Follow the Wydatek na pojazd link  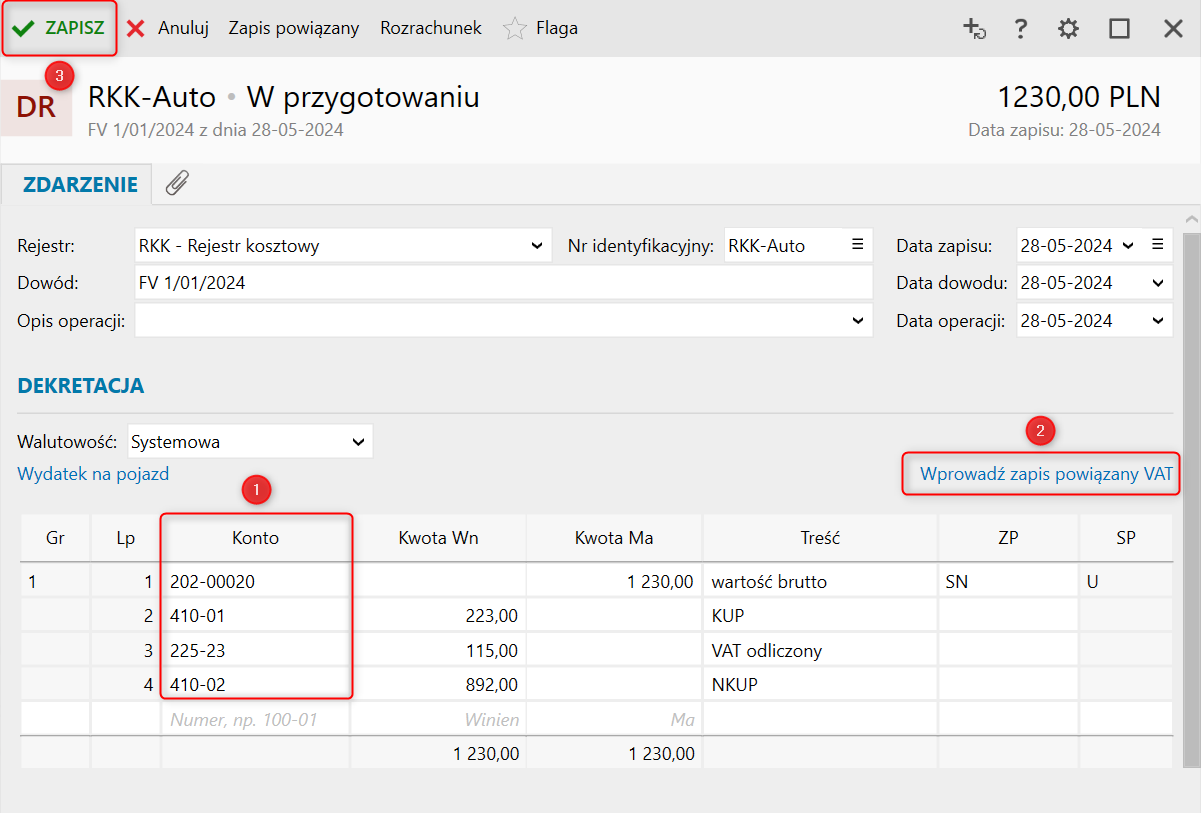coord(93,474)
